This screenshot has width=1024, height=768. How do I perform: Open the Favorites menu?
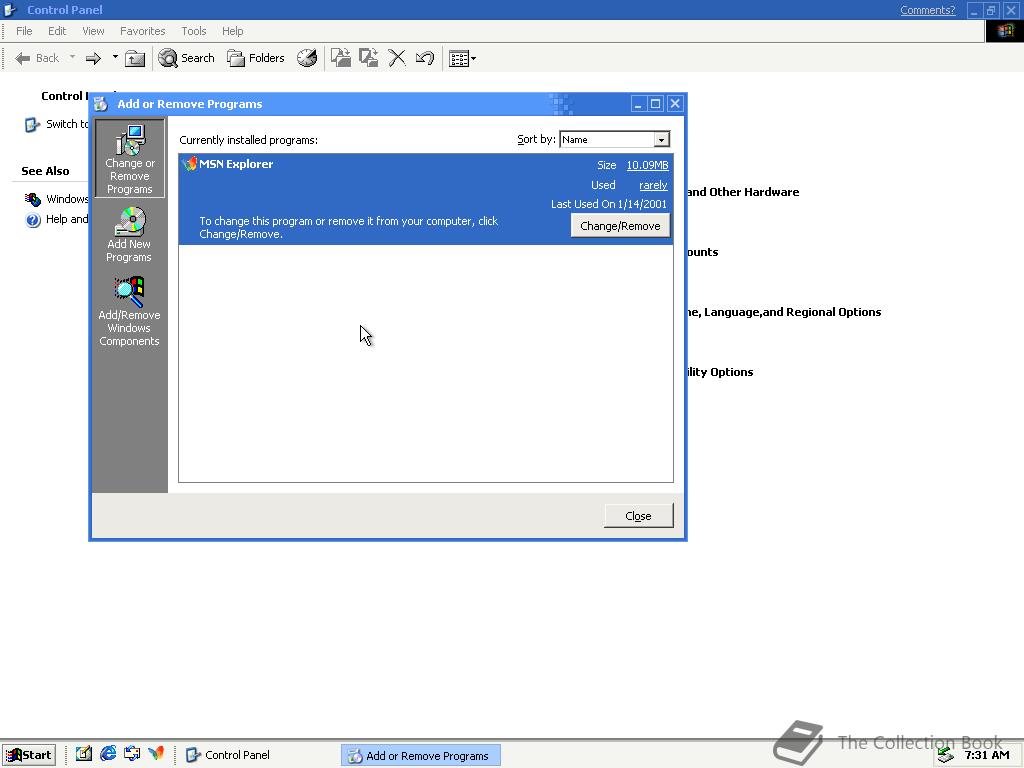(x=142, y=31)
